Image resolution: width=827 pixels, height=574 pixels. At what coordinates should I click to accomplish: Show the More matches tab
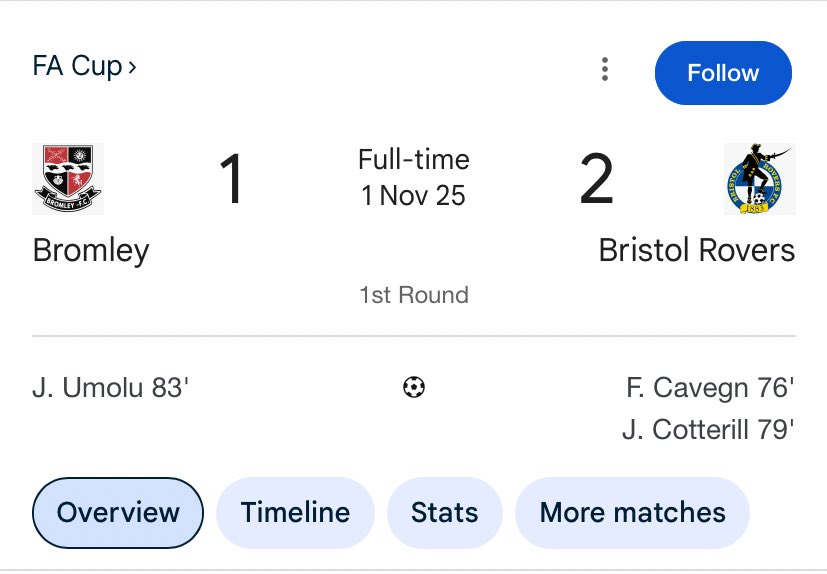(x=632, y=513)
